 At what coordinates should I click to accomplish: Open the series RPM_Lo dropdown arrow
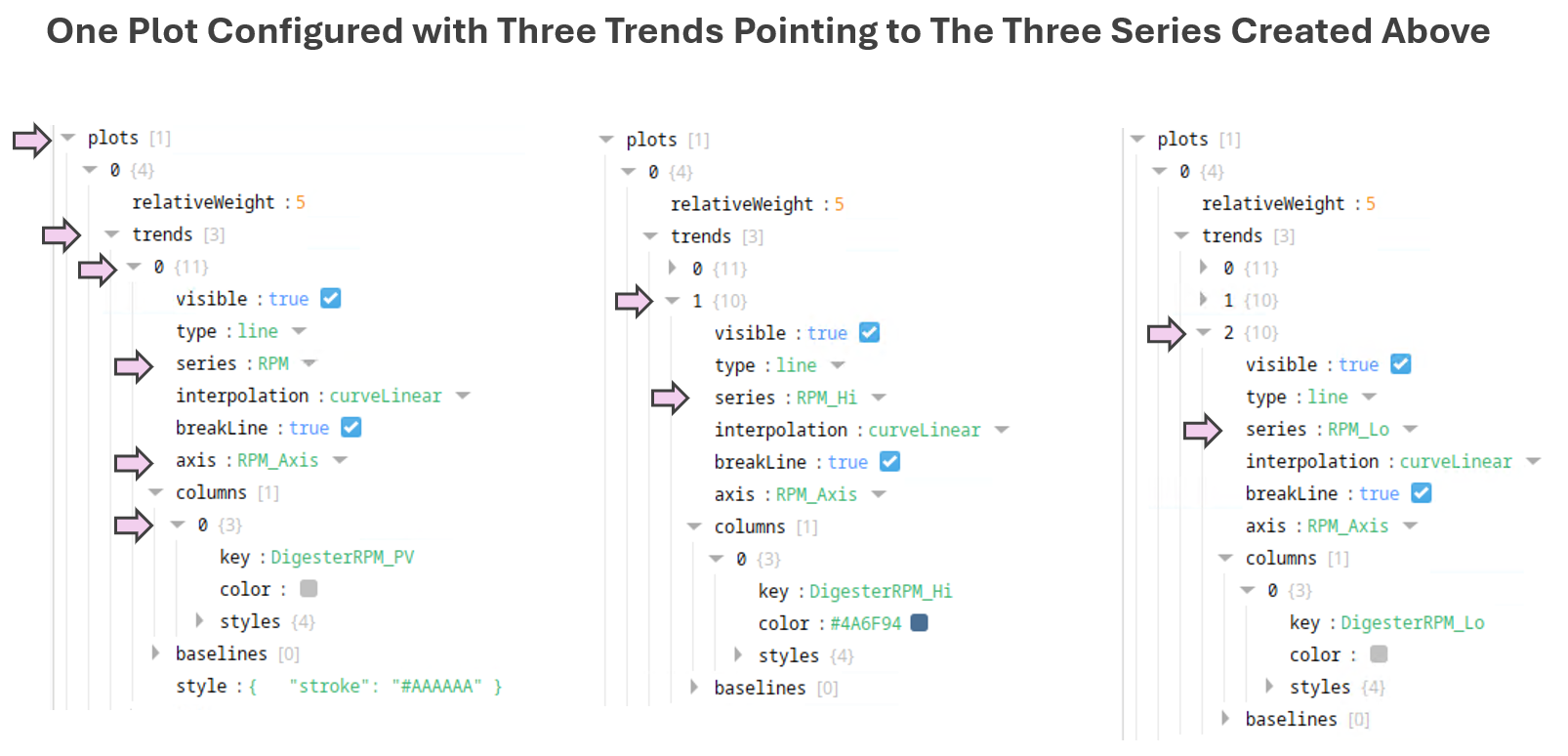(x=1411, y=430)
